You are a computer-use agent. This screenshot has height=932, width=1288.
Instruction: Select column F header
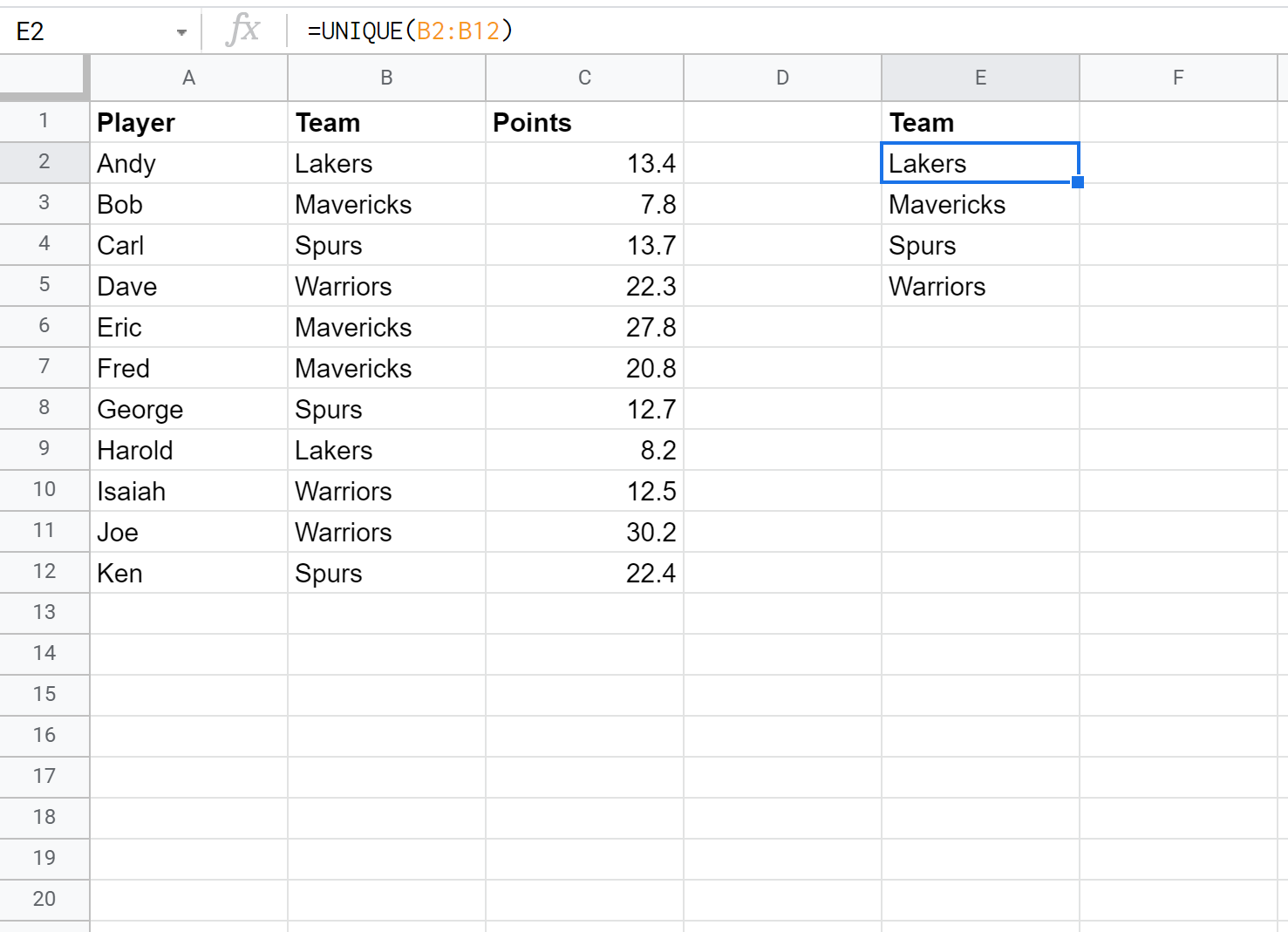pyautogui.click(x=1178, y=78)
